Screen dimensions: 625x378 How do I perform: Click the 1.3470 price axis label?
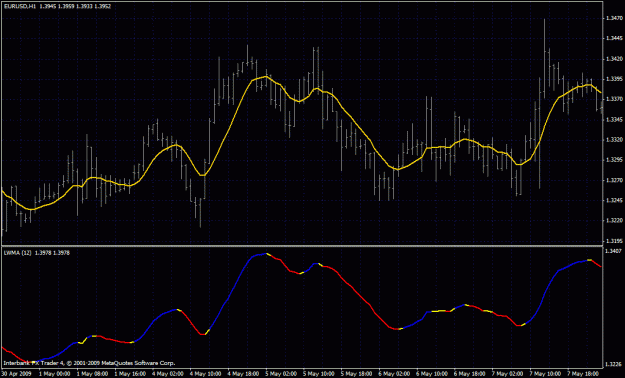click(614, 18)
